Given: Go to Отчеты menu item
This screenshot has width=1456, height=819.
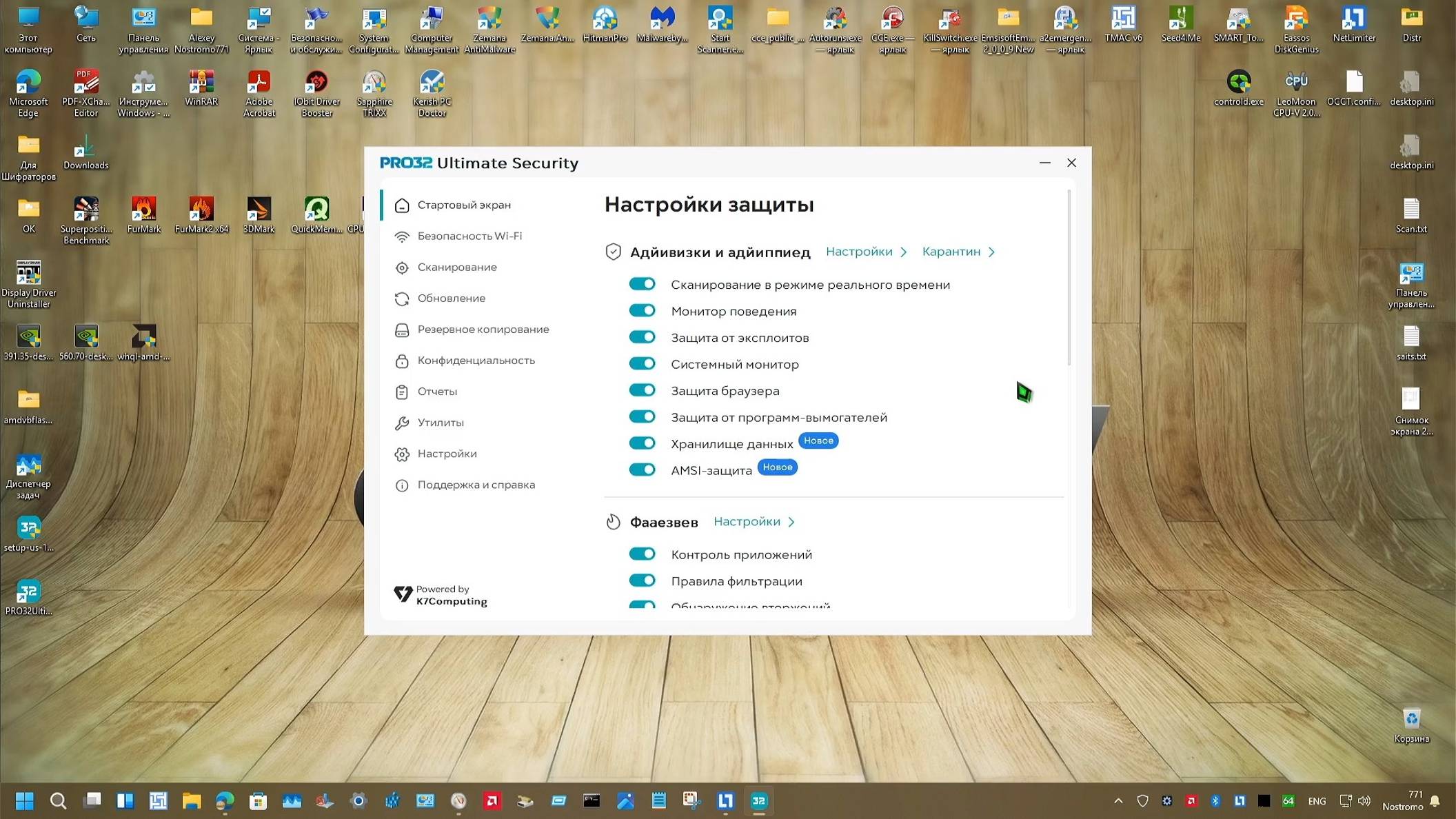Looking at the screenshot, I should (x=437, y=392).
